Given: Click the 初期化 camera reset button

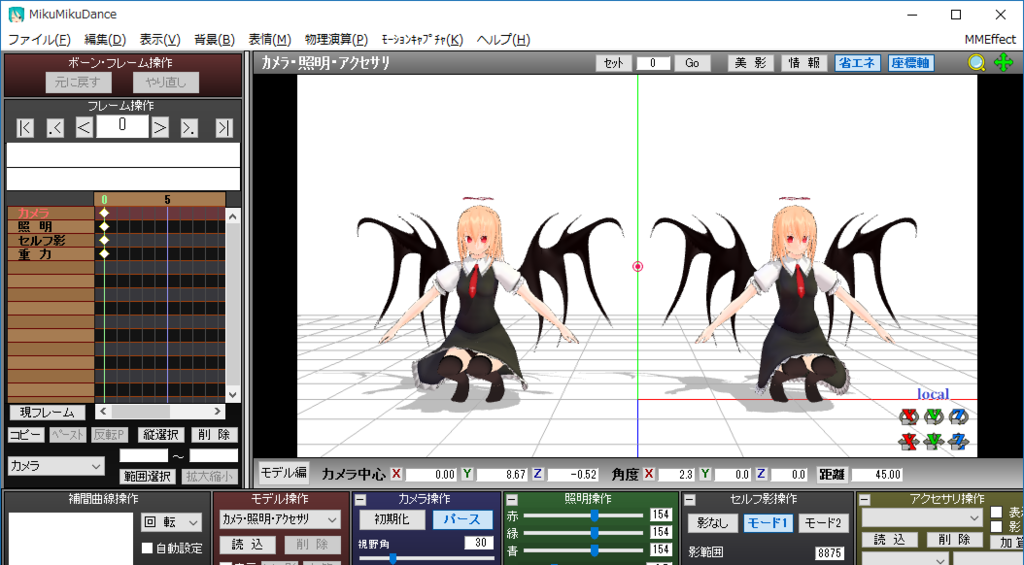Looking at the screenshot, I should click(391, 520).
